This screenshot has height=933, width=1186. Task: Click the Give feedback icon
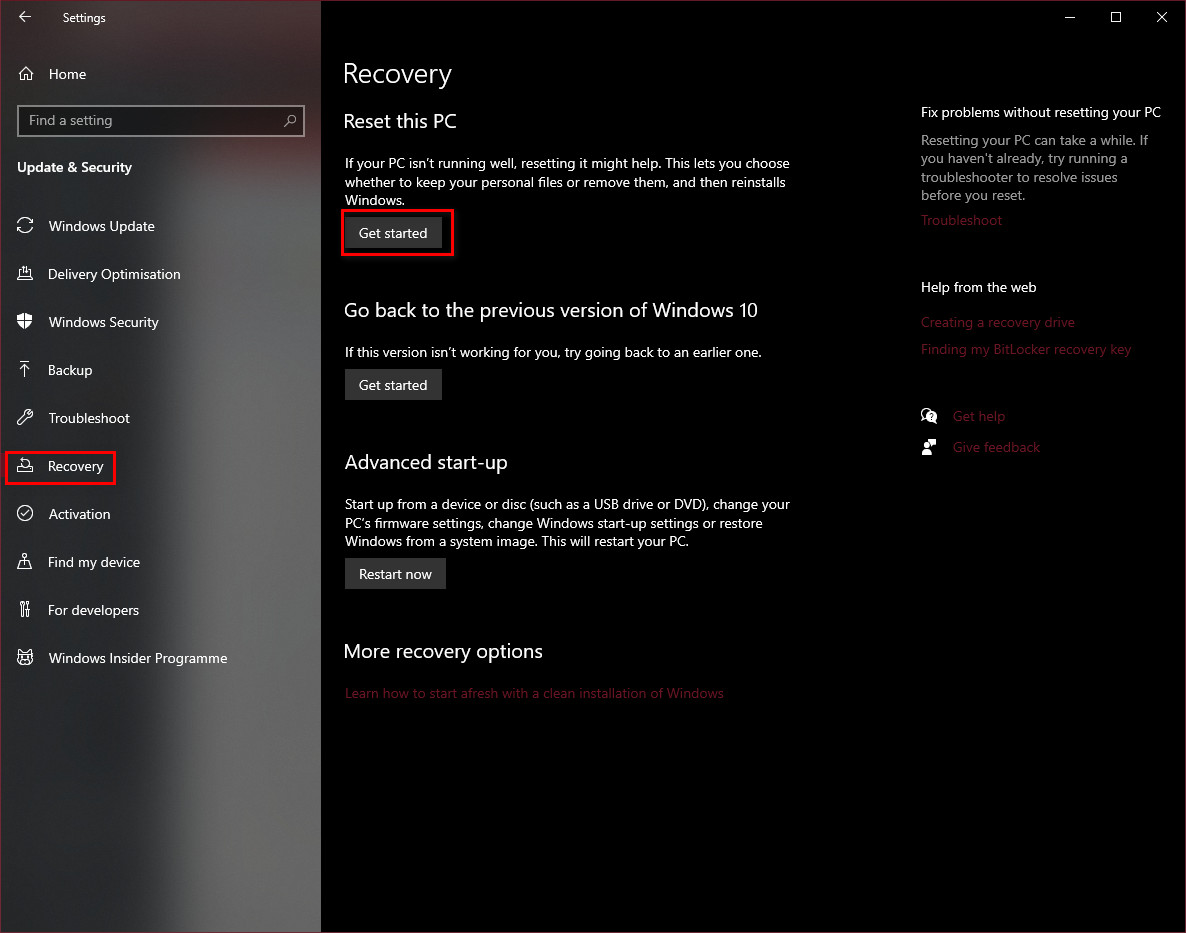(x=929, y=446)
